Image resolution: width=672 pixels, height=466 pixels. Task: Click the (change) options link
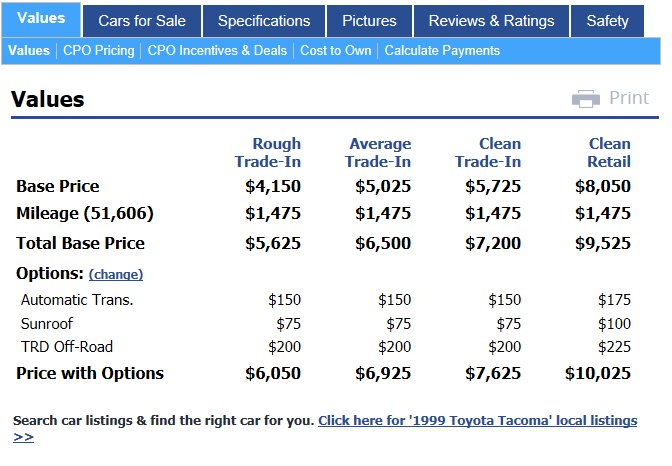point(116,274)
